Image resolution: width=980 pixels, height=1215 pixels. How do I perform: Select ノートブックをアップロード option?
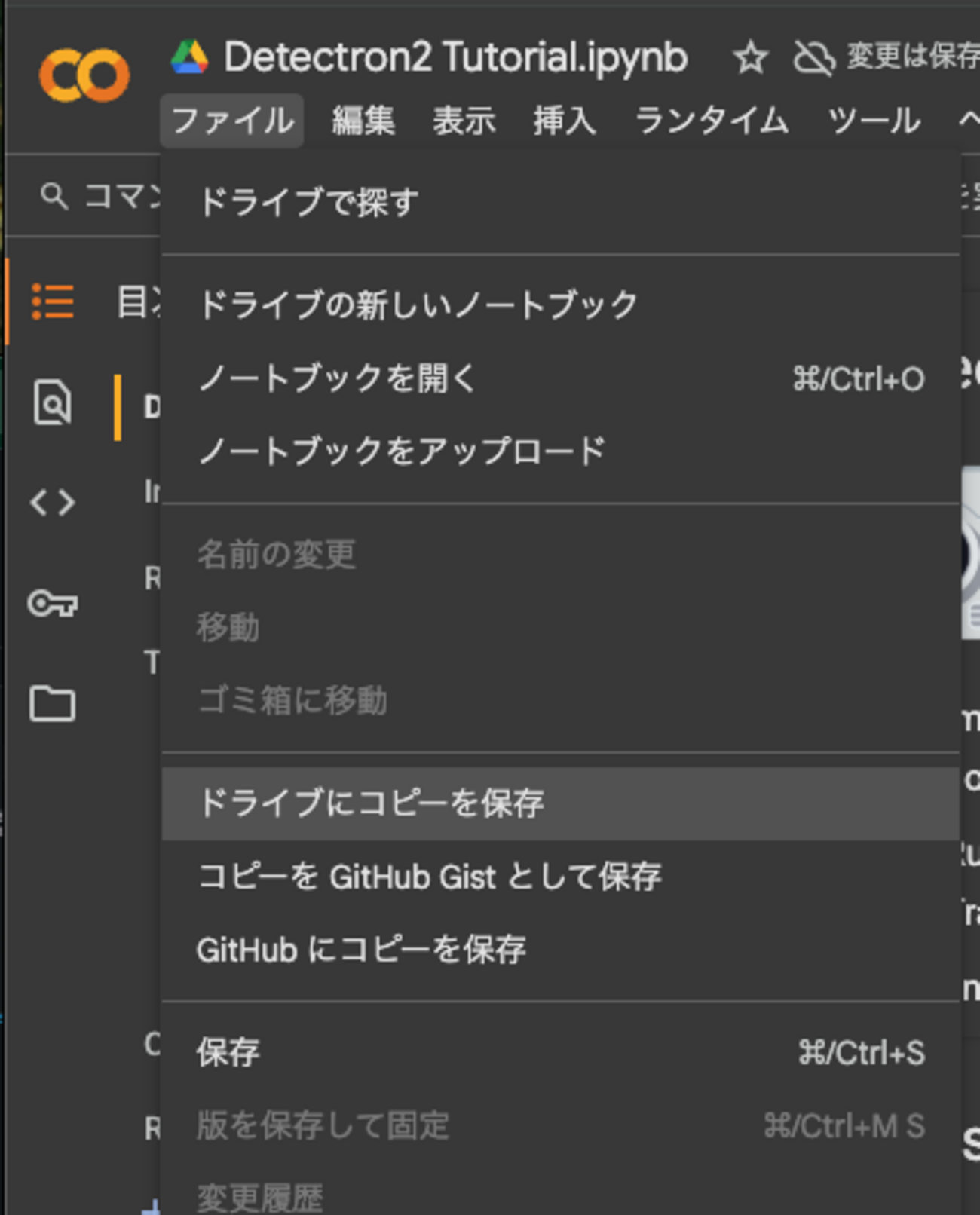tap(401, 451)
